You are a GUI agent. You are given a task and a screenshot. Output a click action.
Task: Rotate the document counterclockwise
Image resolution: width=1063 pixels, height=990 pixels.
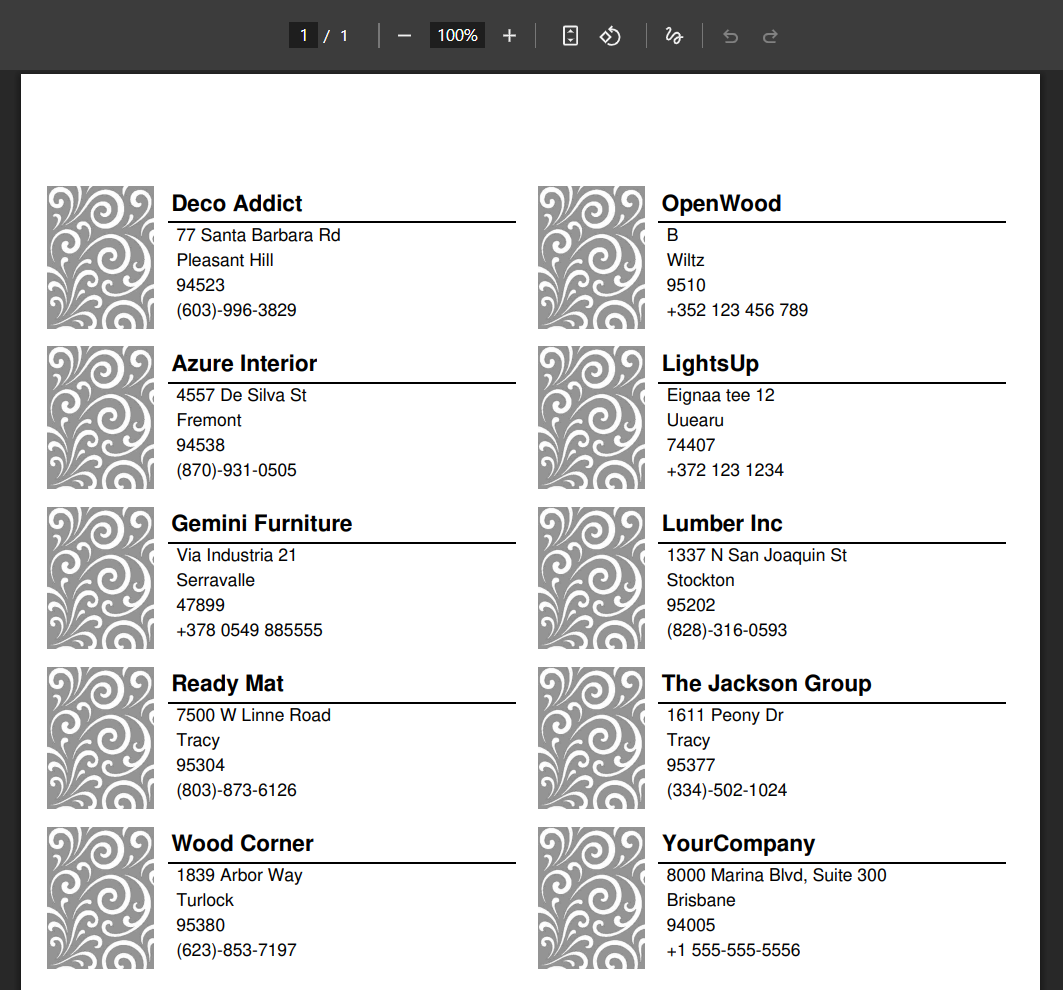(610, 36)
